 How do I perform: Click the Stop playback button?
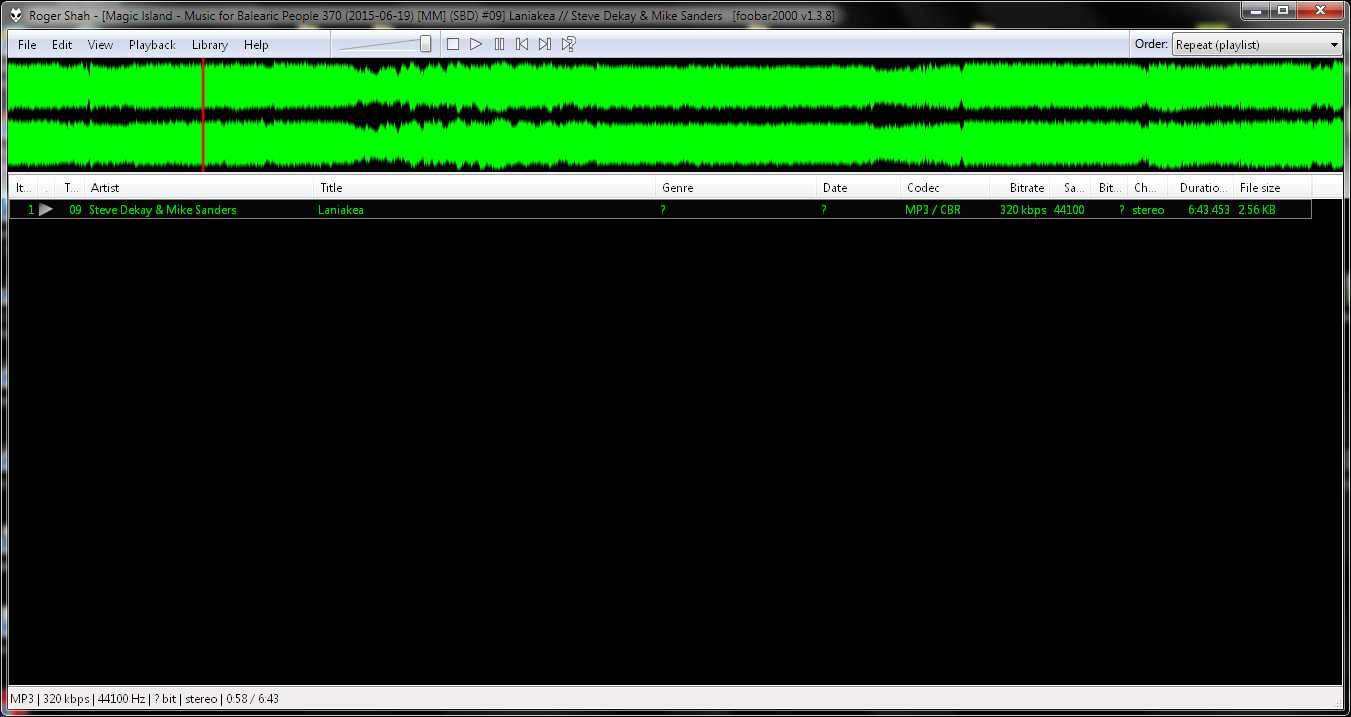[x=453, y=44]
